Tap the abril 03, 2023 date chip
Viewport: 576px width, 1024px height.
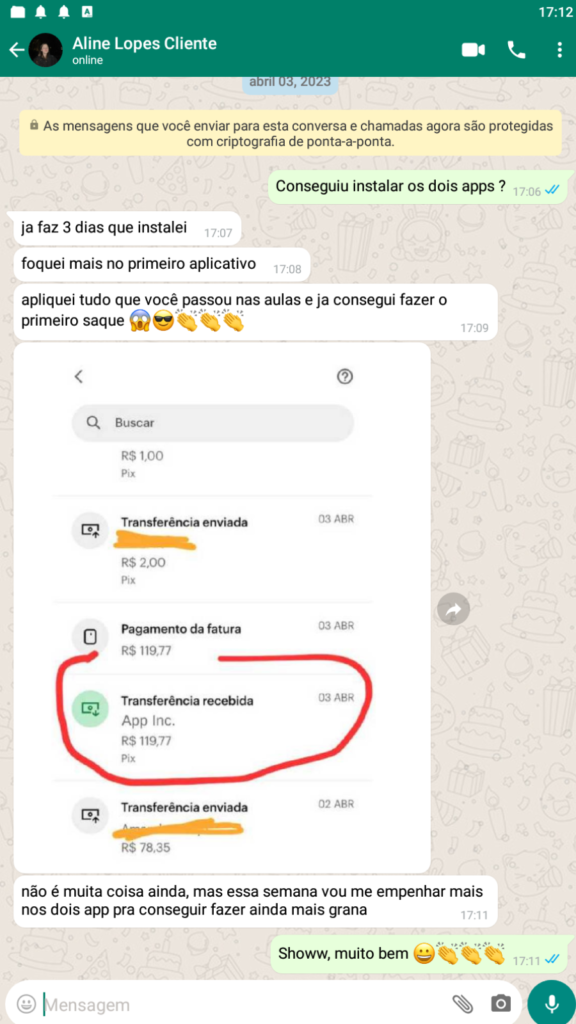290,84
